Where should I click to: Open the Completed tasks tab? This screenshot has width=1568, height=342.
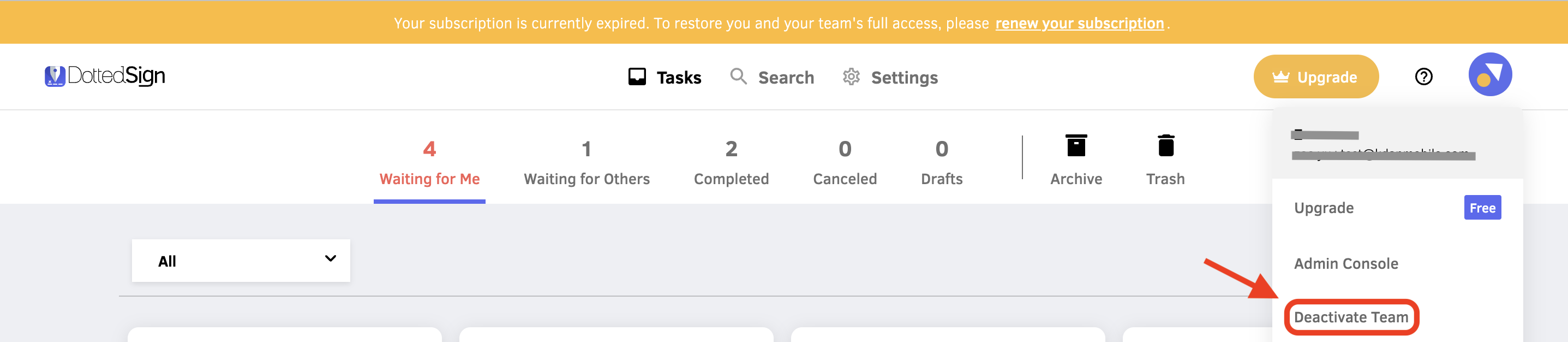pyautogui.click(x=731, y=162)
